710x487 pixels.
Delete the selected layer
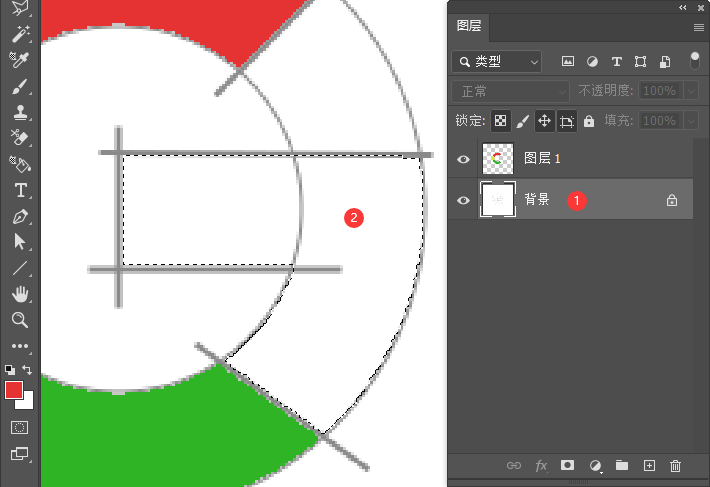click(x=676, y=466)
